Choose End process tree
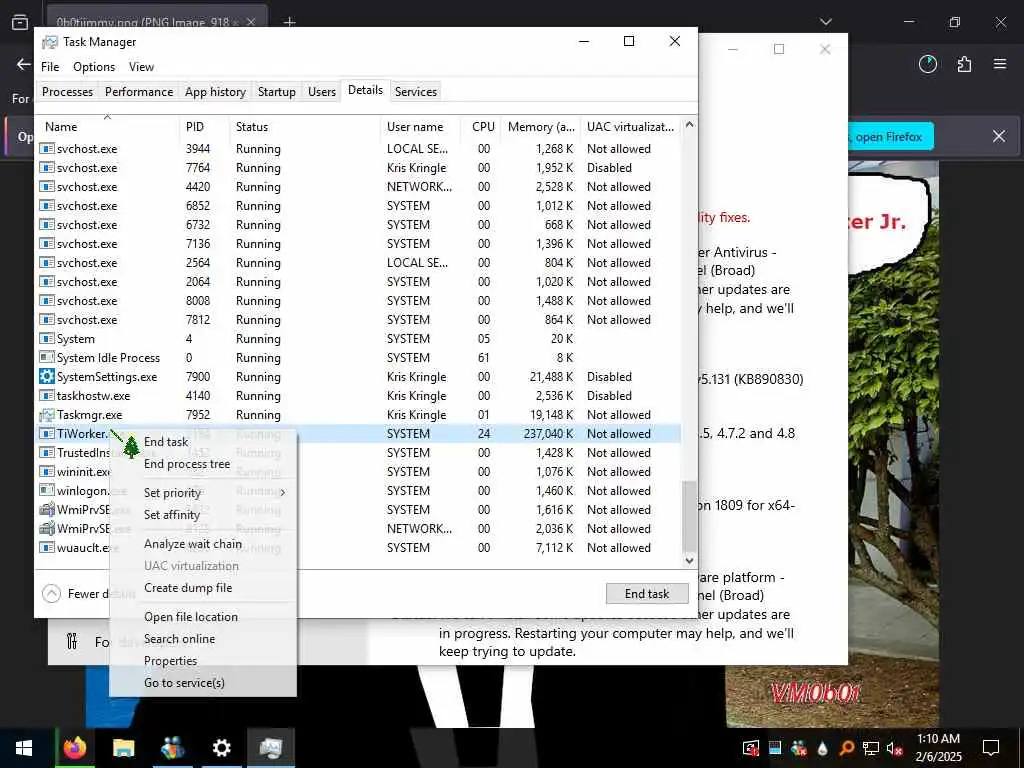The height and width of the screenshot is (768, 1024). pos(187,464)
